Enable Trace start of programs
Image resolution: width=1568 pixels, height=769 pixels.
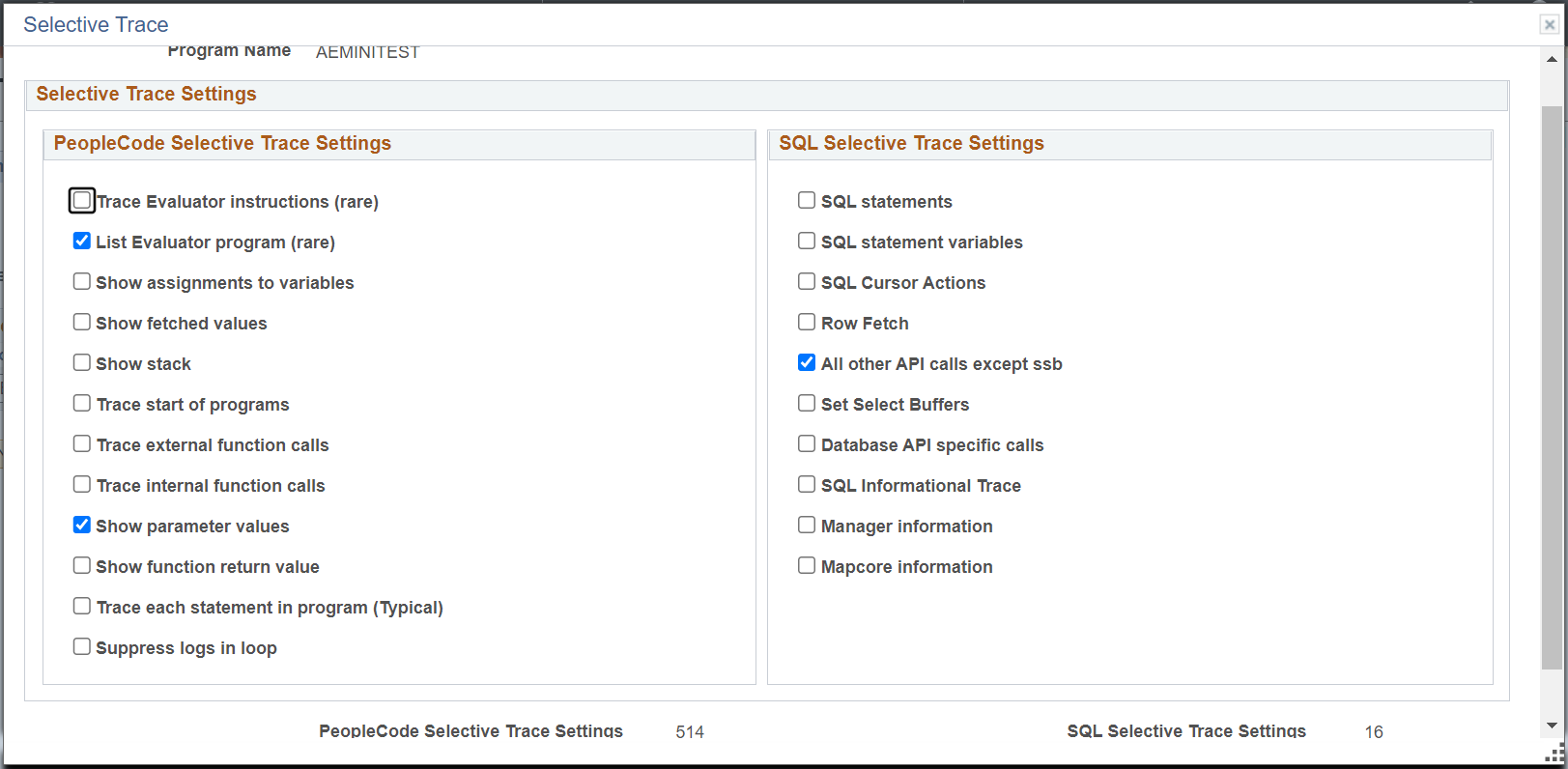82,404
